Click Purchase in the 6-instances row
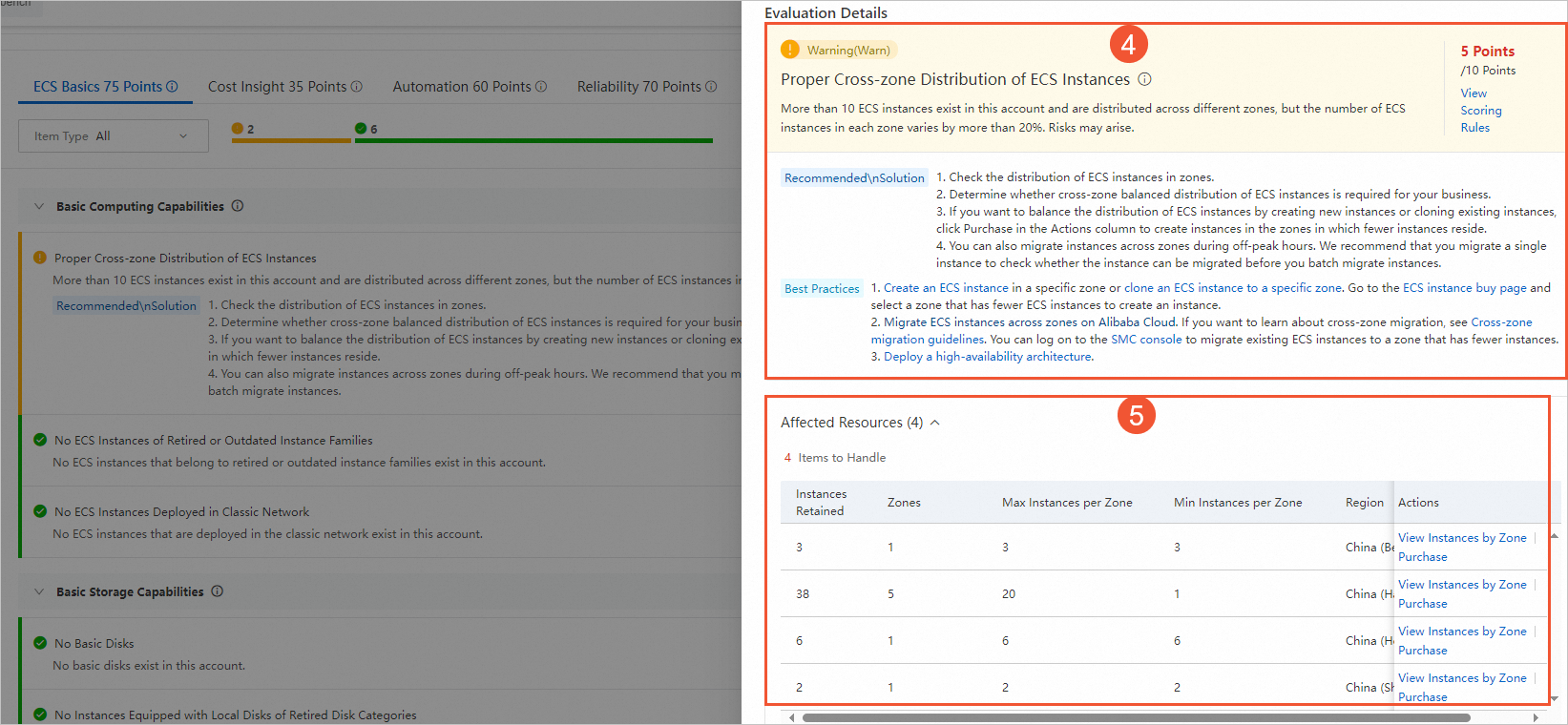The width and height of the screenshot is (1568, 725). [1422, 651]
